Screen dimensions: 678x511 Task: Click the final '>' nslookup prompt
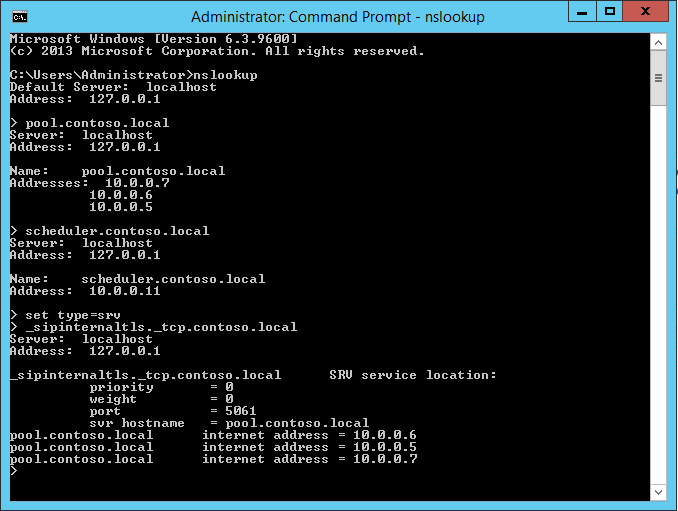pos(14,471)
